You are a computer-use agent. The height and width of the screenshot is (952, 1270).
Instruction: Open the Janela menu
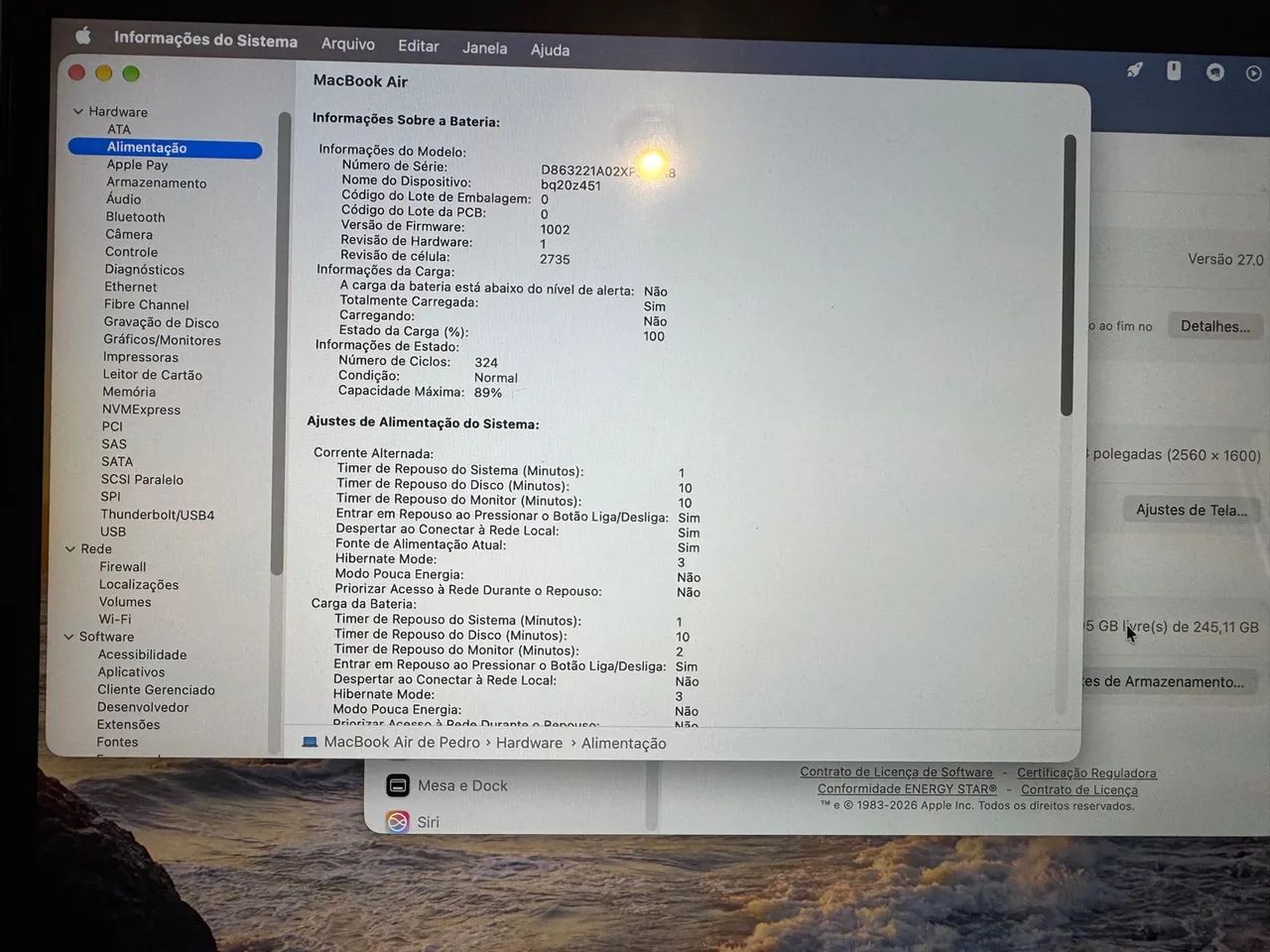click(x=484, y=48)
